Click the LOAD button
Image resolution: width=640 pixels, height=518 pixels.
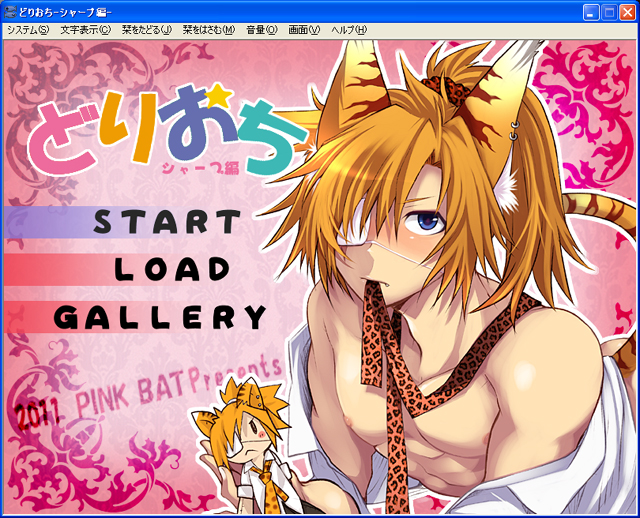172,269
